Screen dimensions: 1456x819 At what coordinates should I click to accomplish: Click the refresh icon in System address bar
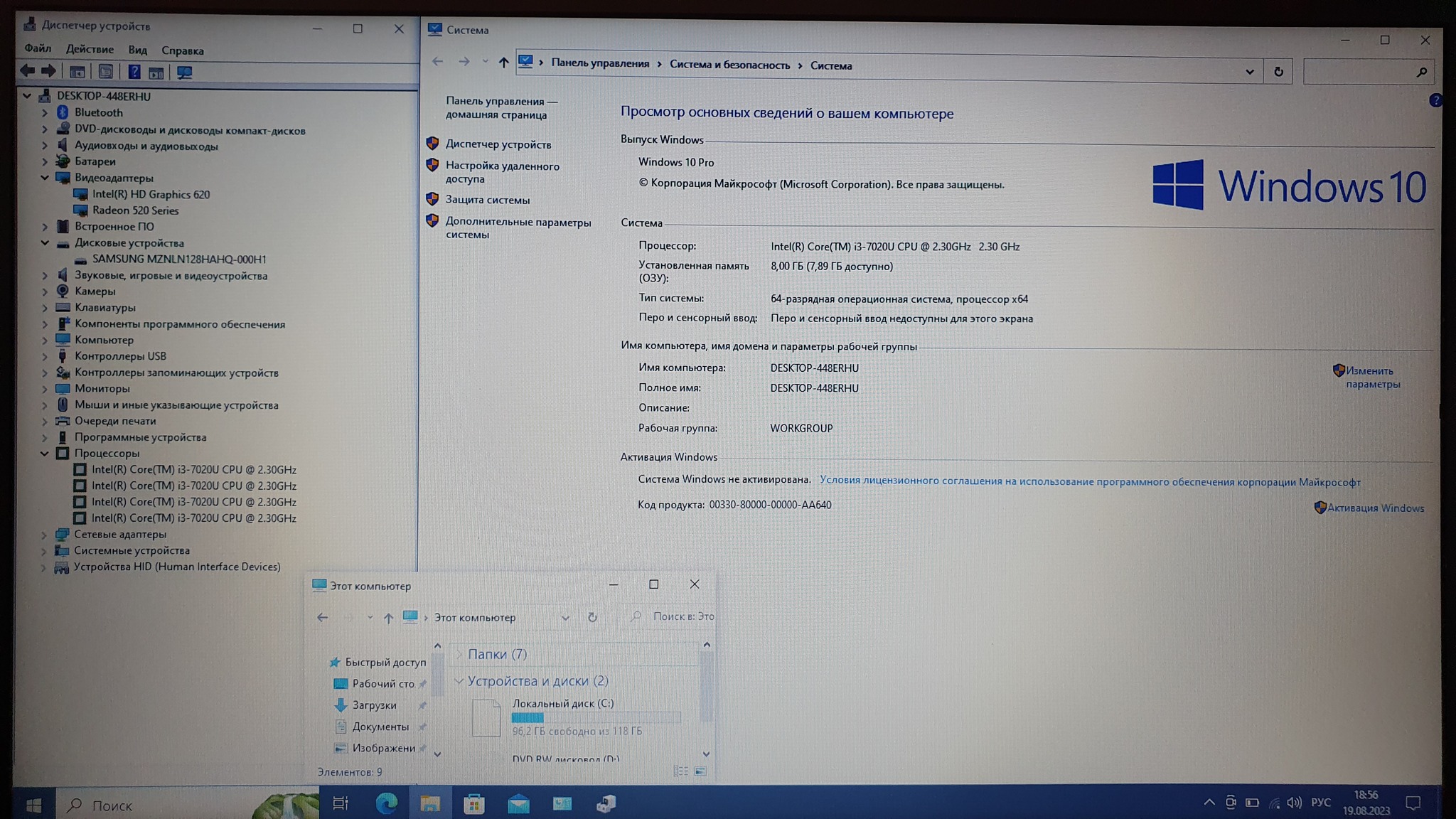(x=1278, y=71)
